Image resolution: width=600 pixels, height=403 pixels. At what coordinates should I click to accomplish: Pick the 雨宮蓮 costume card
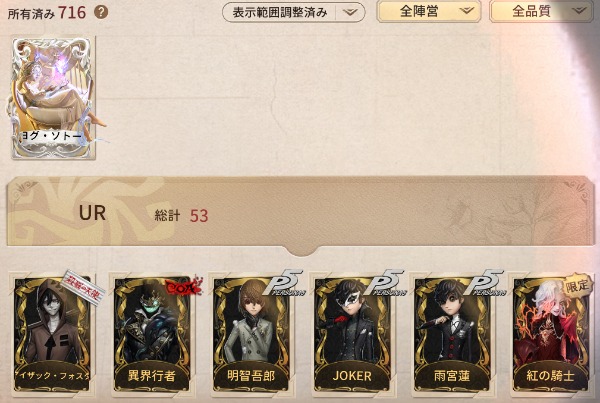coord(452,335)
